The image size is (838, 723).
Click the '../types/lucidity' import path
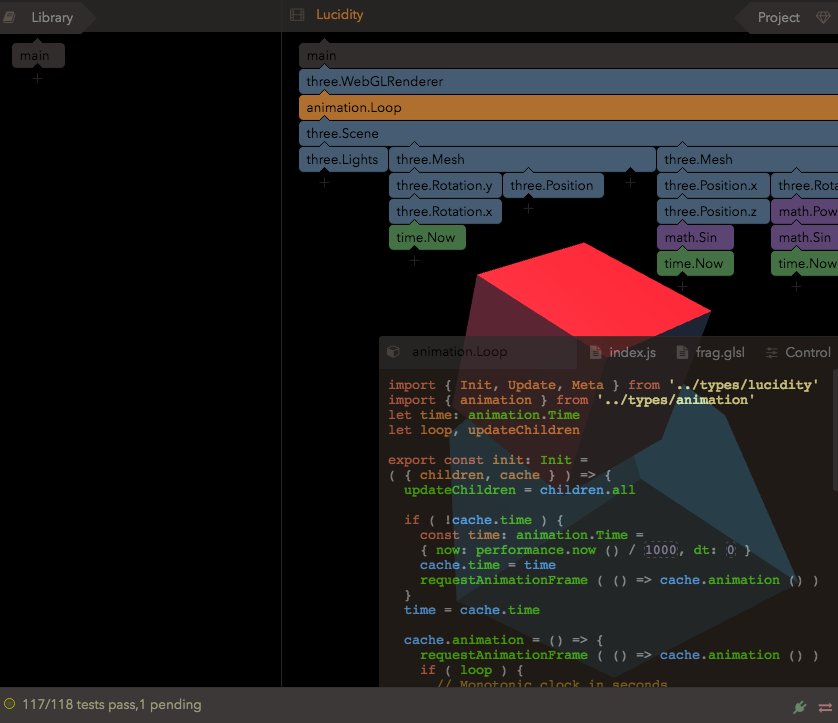[x=743, y=385]
